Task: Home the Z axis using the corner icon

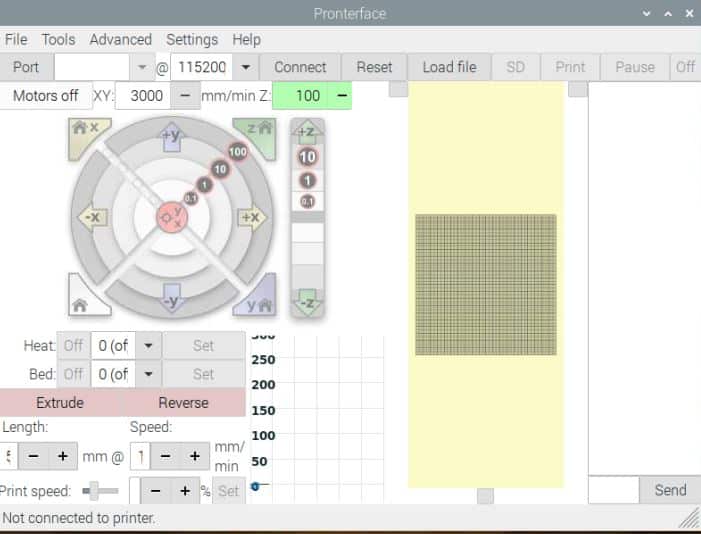Action: pos(258,133)
